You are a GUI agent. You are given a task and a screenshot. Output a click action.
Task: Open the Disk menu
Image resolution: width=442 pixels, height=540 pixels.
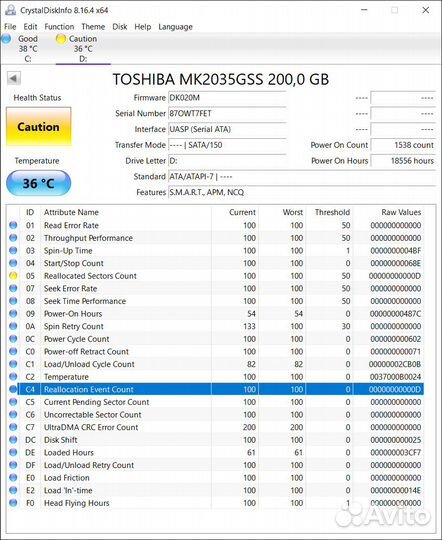(120, 27)
